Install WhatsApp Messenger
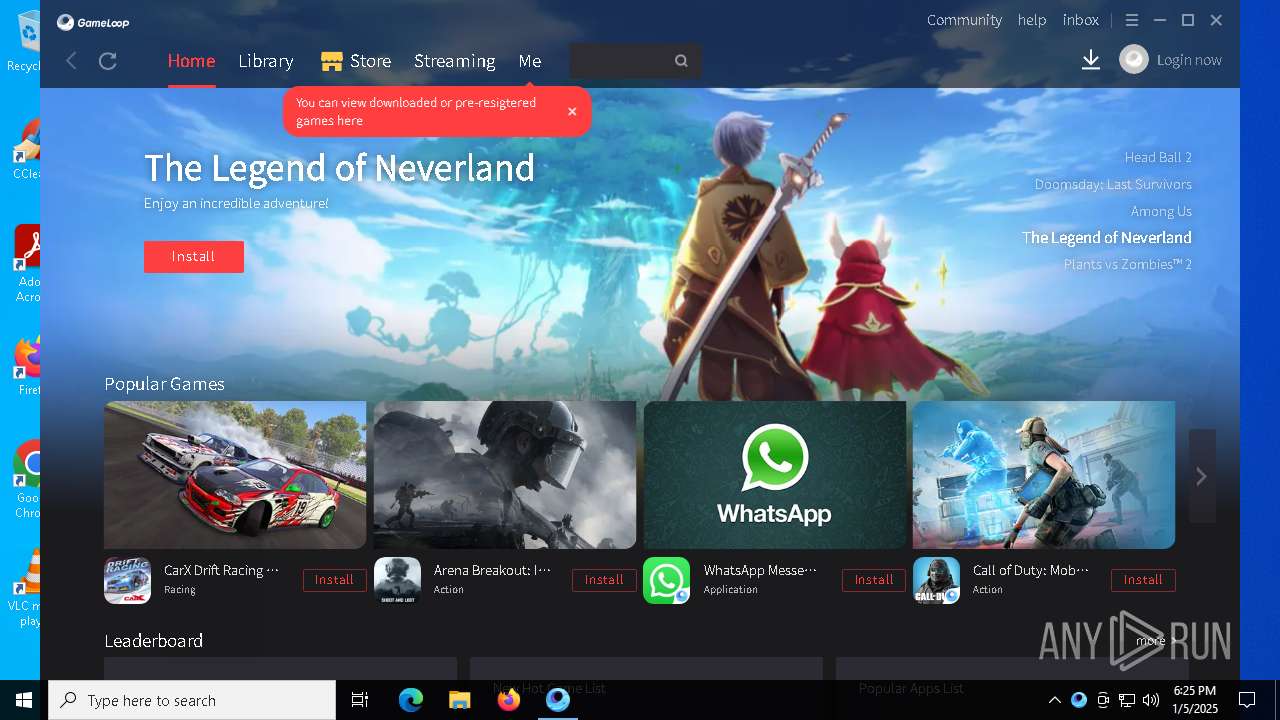Screen dimensions: 1280x720 (874, 580)
